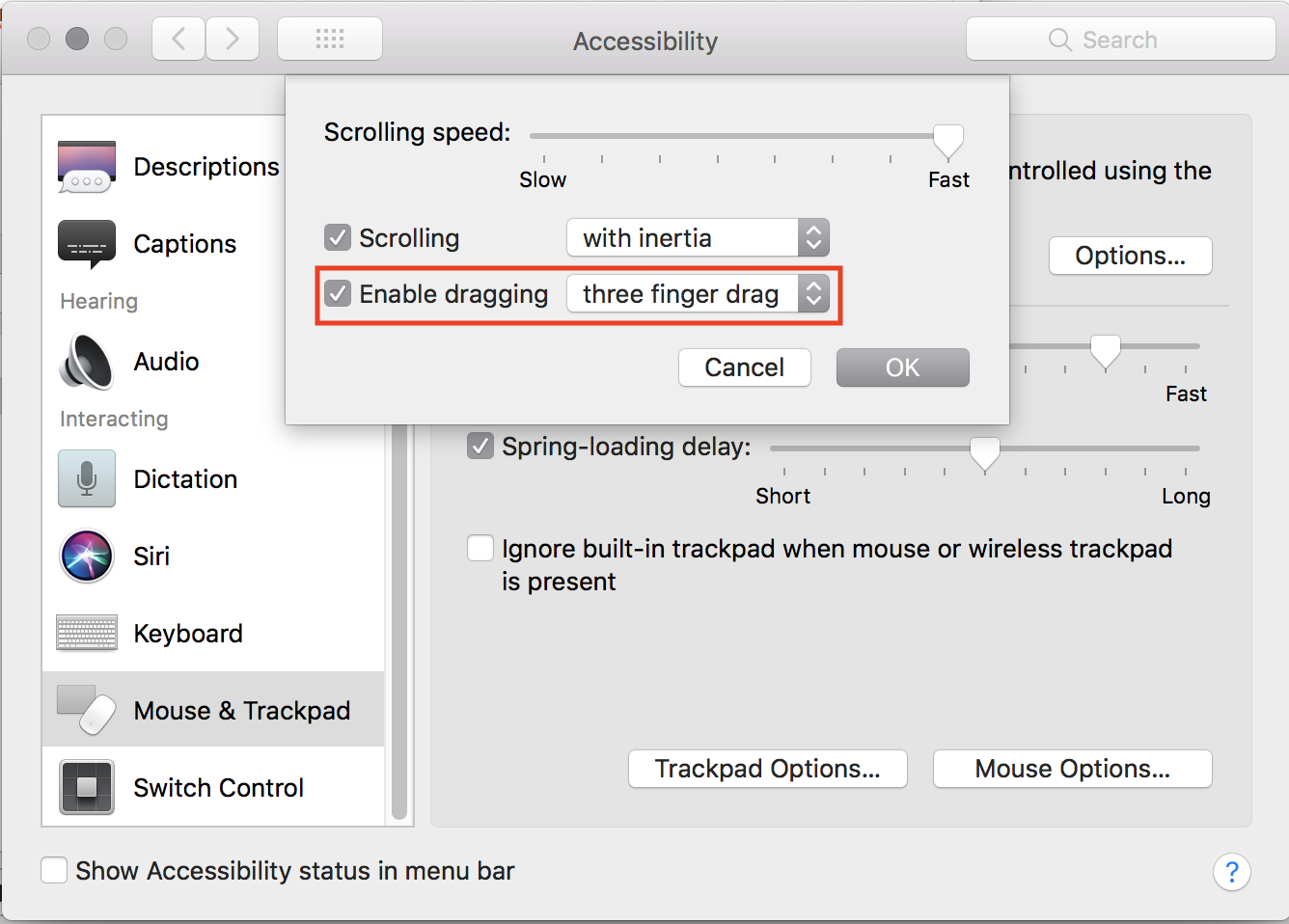Select Mouse & Trackpad in the sidebar

pos(213,710)
